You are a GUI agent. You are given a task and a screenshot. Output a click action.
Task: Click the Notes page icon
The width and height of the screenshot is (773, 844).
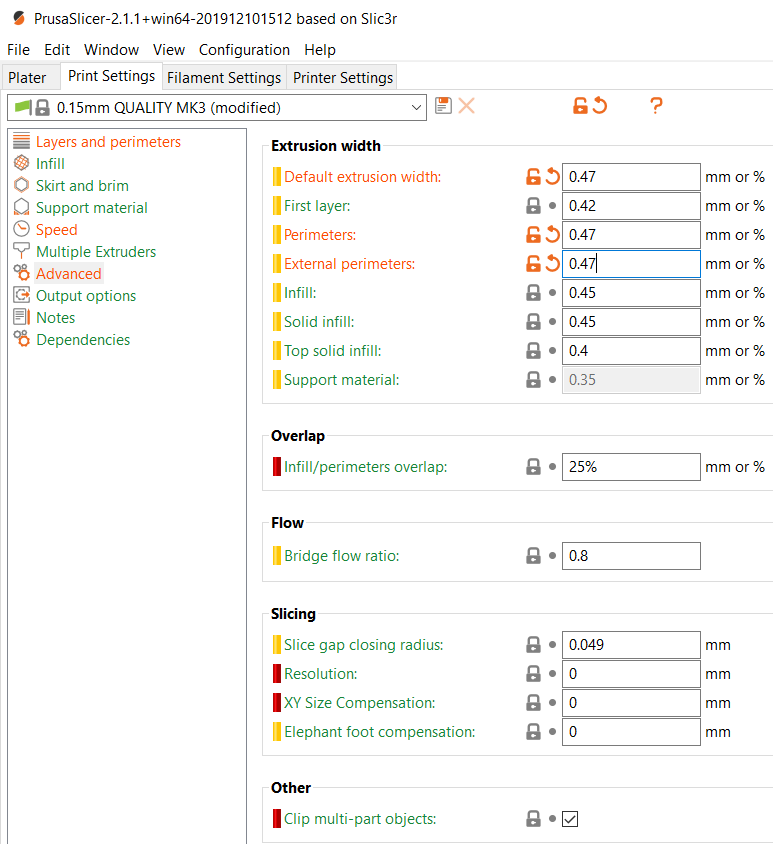(22, 317)
